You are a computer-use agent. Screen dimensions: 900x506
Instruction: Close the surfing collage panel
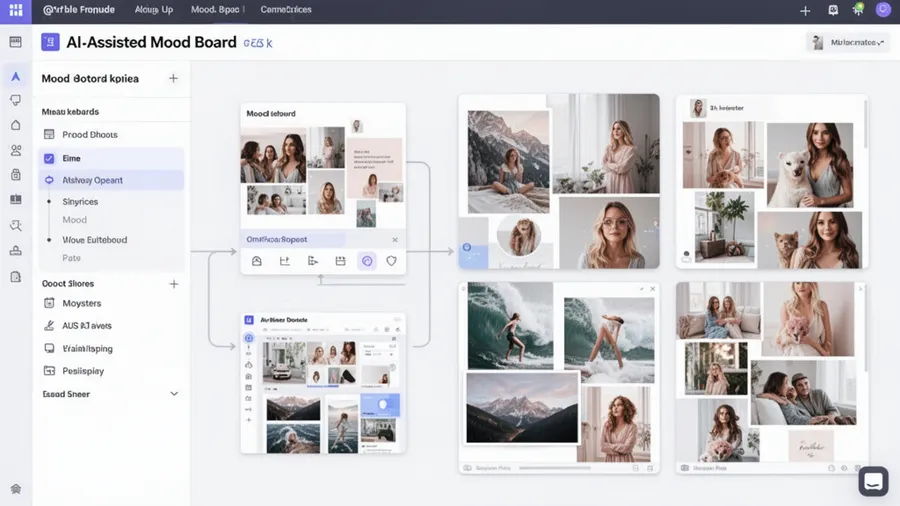click(653, 289)
